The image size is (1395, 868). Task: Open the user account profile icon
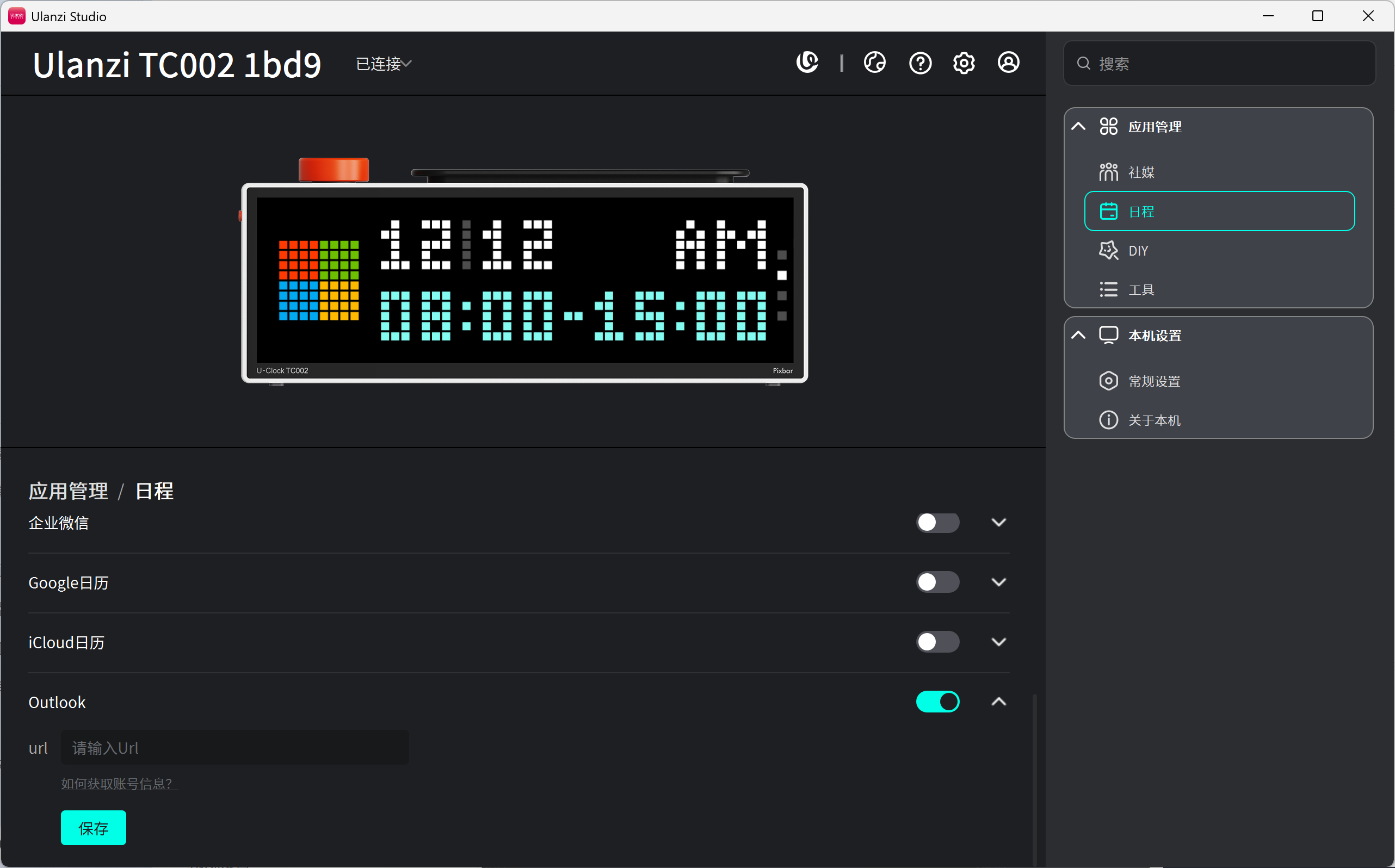click(1009, 63)
